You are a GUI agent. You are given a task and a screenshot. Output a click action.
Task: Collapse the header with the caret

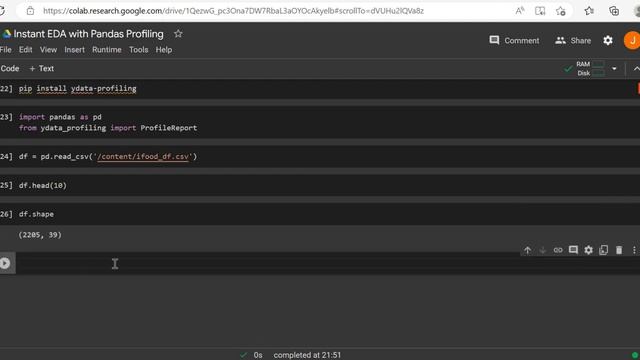636,69
